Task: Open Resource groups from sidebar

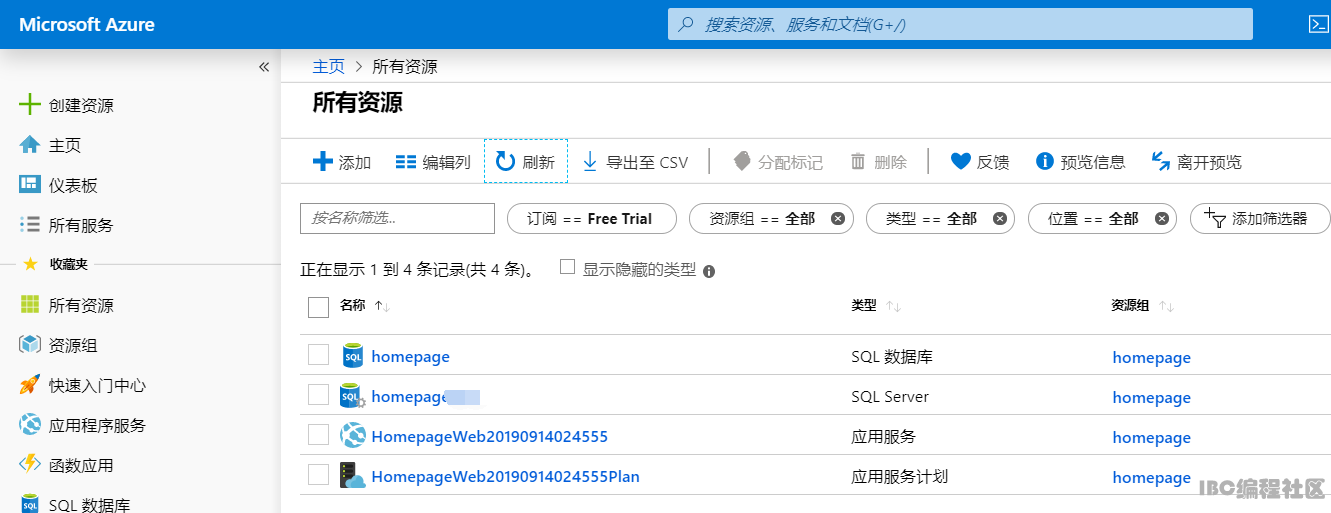Action: 73,345
